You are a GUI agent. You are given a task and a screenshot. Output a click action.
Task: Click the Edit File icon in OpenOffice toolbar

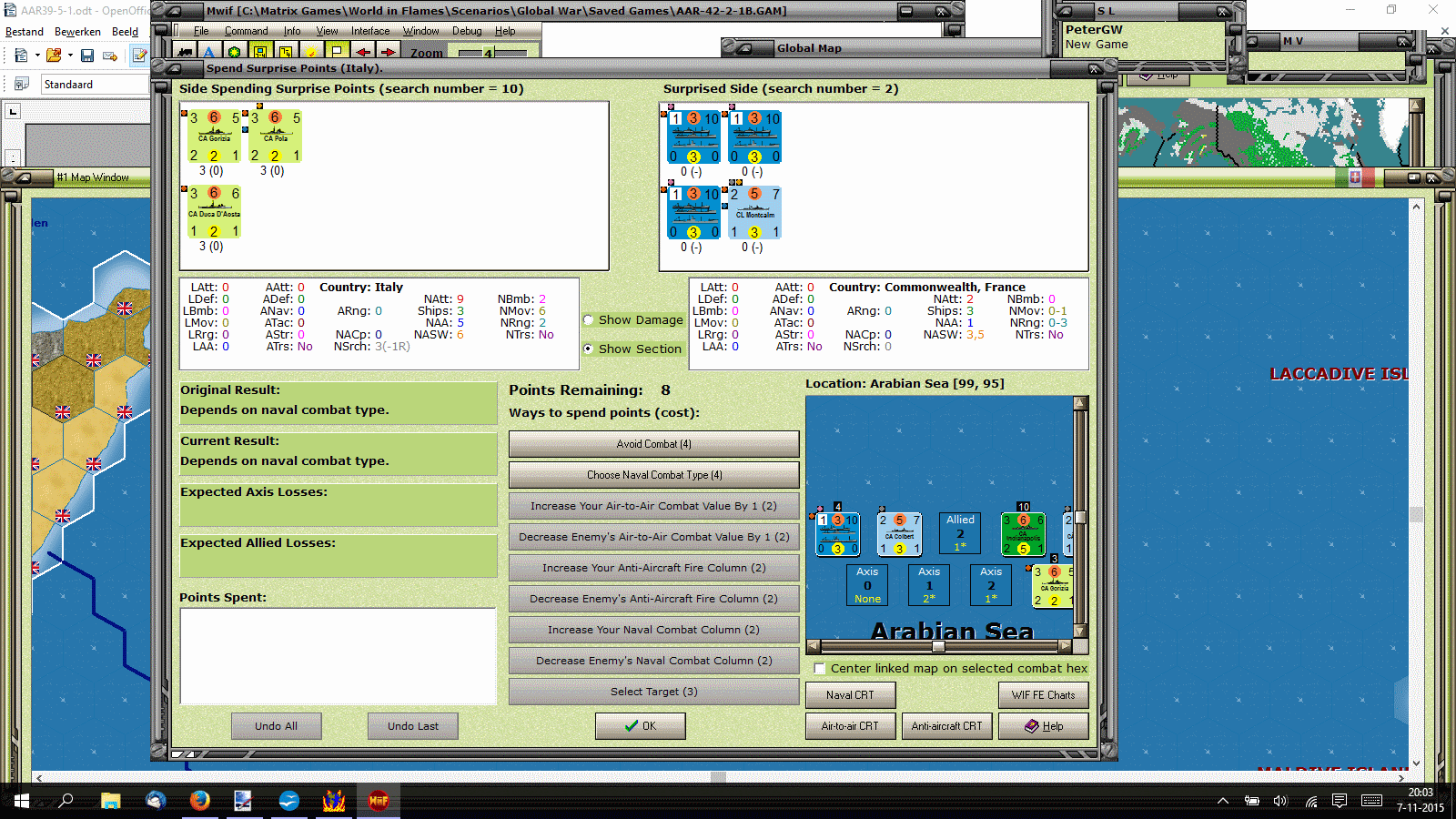[139, 56]
